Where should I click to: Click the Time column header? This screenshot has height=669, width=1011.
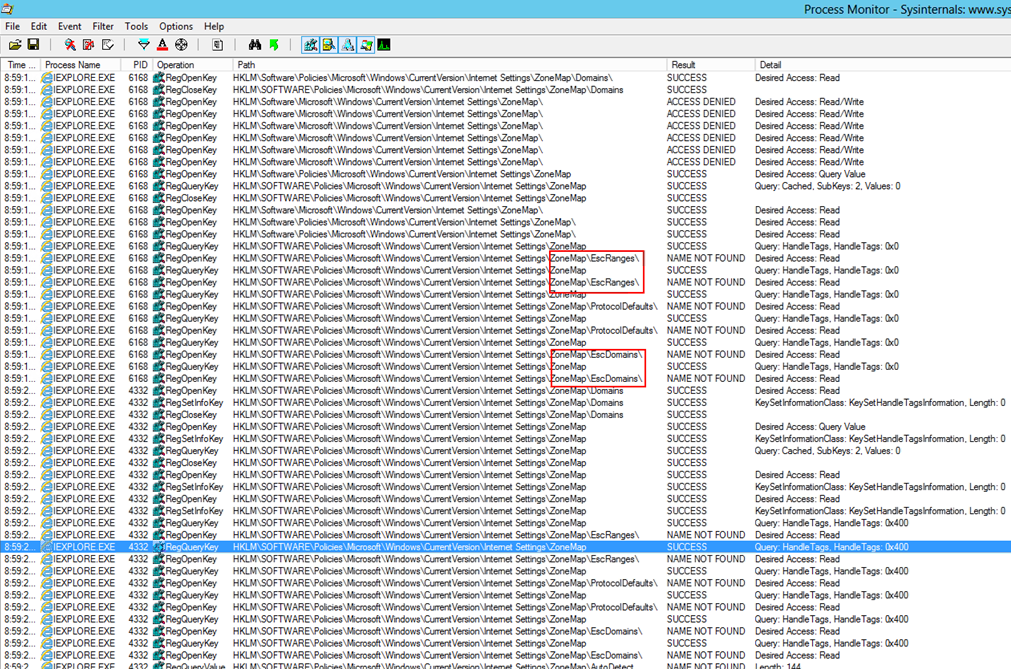pos(21,64)
